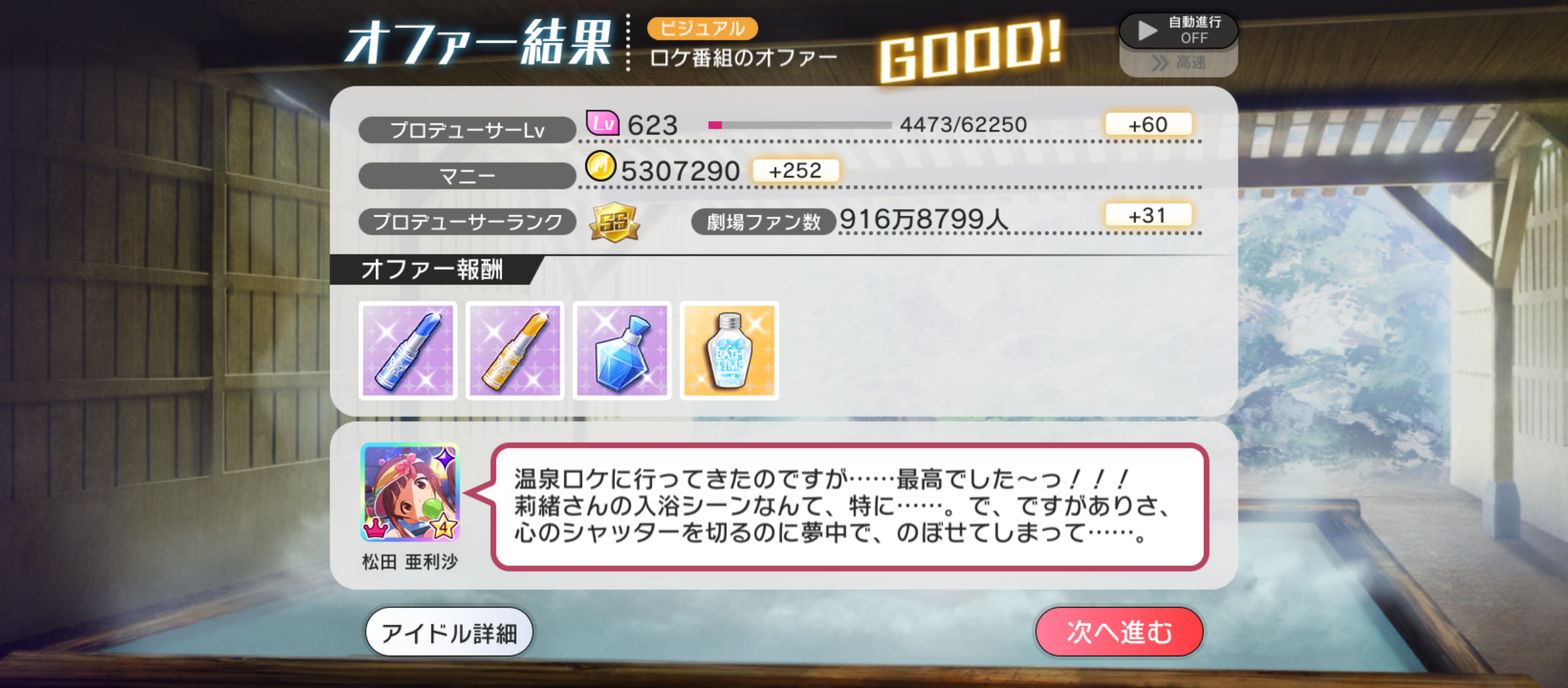1568x688 pixels.
Task: Tap the yellow lipstick reward item
Action: (x=515, y=350)
